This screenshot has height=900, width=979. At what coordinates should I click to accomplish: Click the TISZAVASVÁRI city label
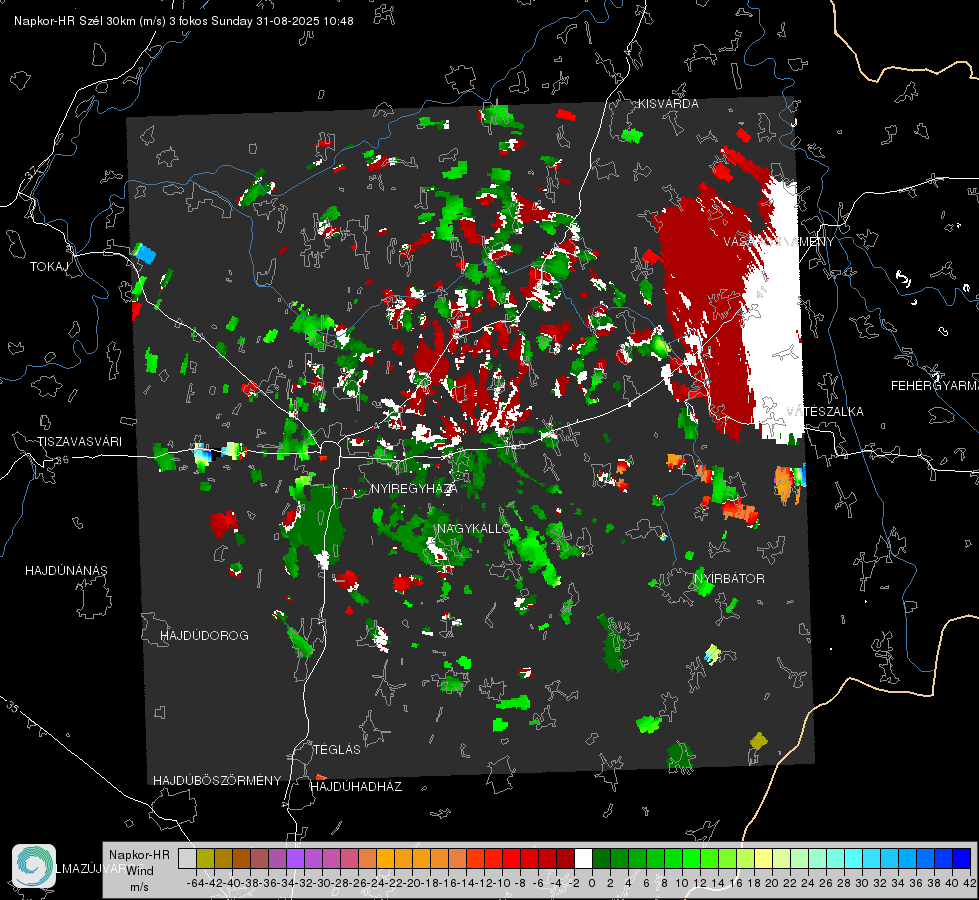point(80,442)
